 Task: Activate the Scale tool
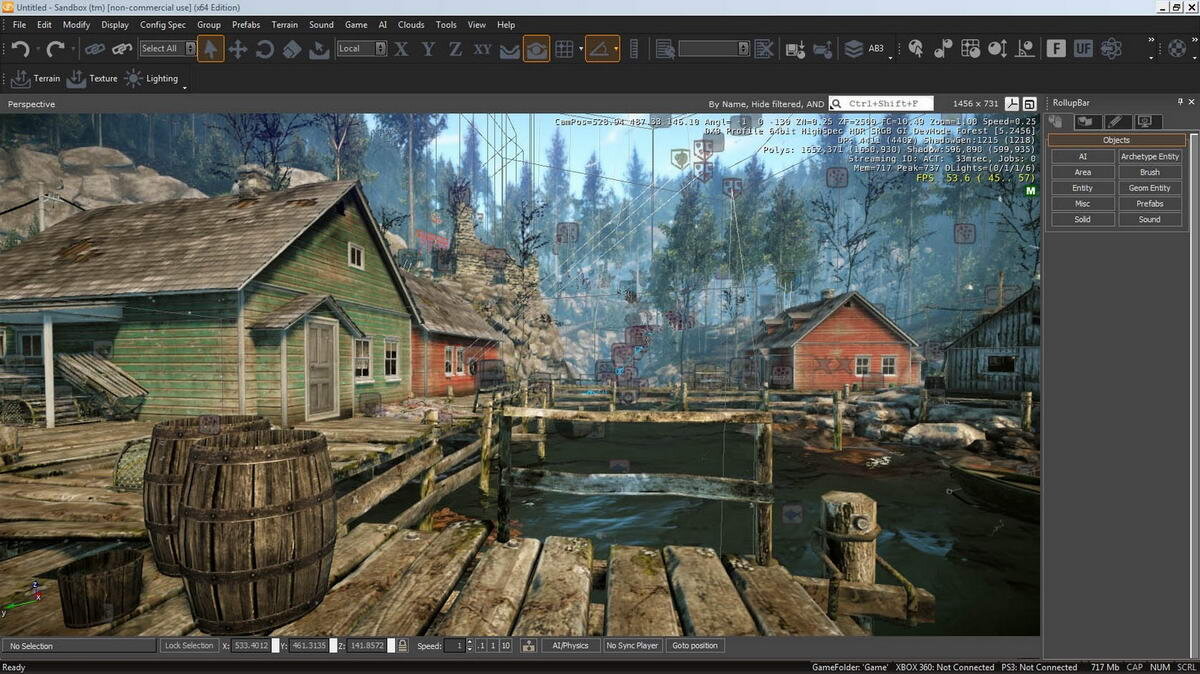pos(292,48)
